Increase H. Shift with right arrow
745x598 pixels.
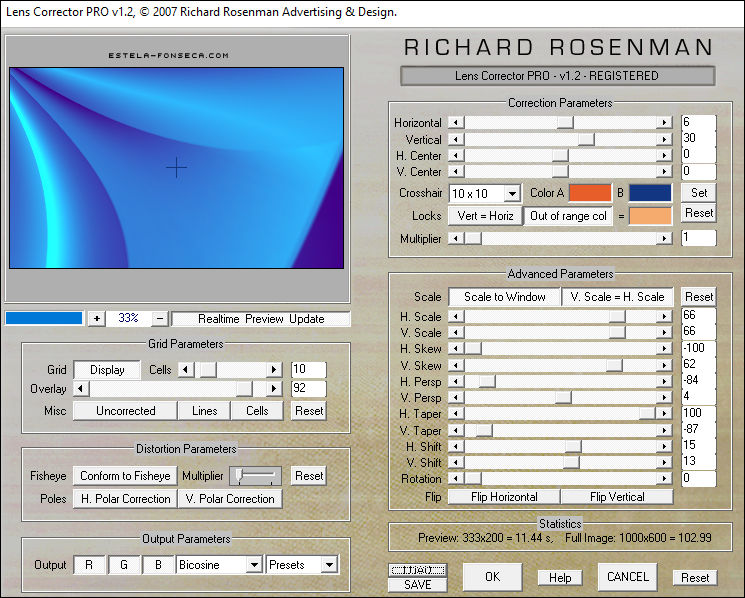point(664,446)
